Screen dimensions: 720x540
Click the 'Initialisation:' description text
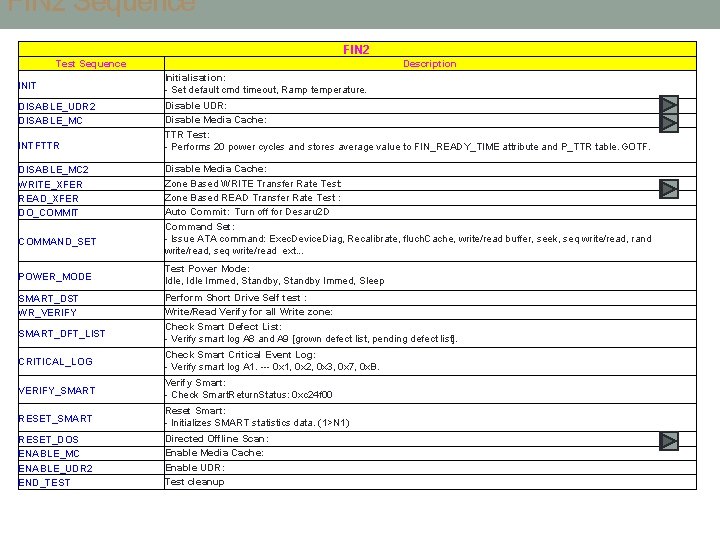tap(196, 78)
